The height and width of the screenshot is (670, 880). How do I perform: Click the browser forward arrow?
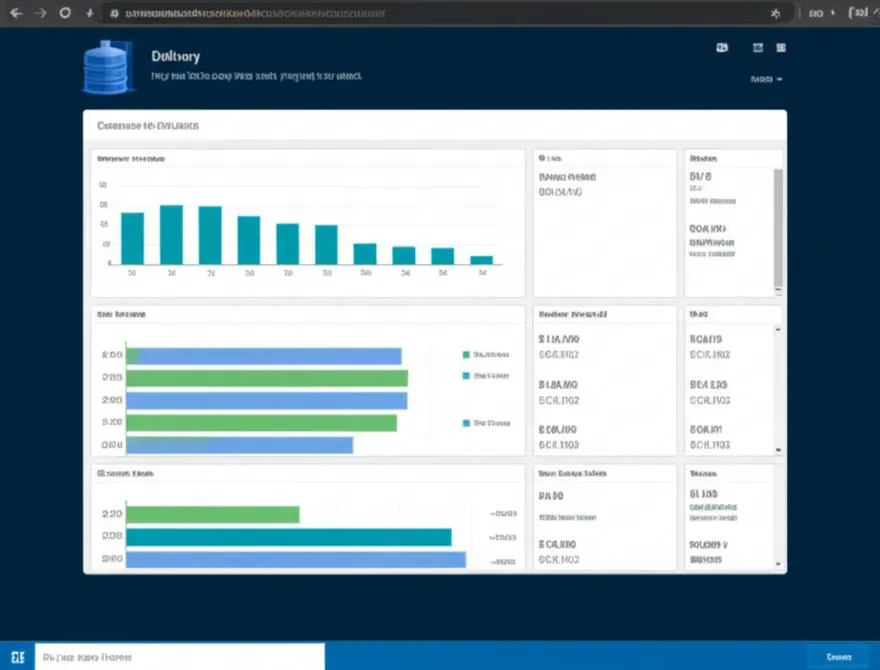[x=40, y=13]
